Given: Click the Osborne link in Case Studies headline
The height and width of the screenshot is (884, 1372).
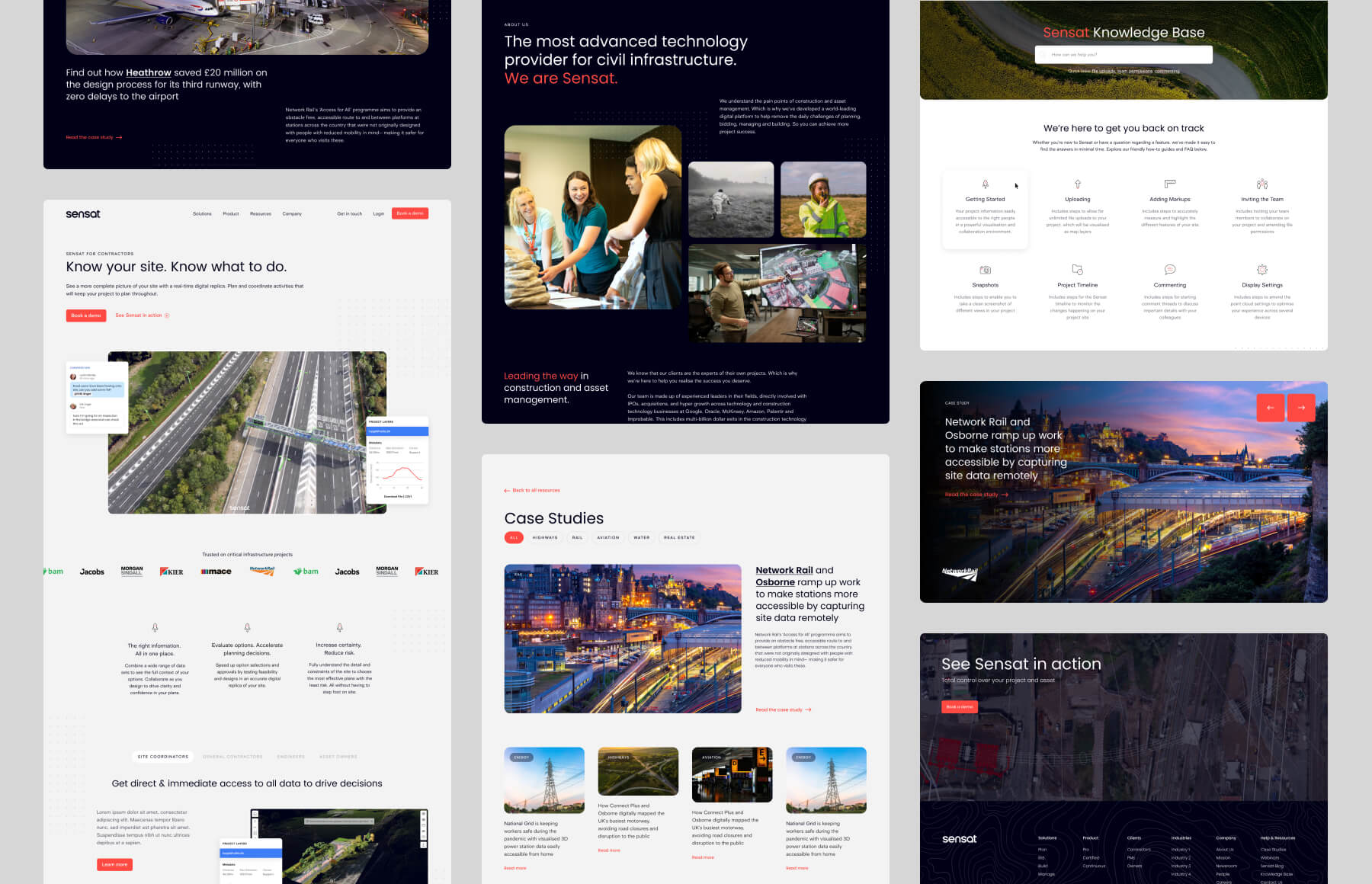Looking at the screenshot, I should coord(775,582).
